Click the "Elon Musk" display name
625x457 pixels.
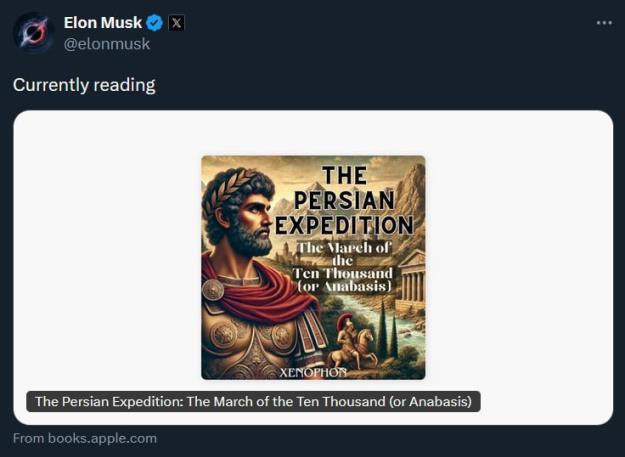coord(103,23)
